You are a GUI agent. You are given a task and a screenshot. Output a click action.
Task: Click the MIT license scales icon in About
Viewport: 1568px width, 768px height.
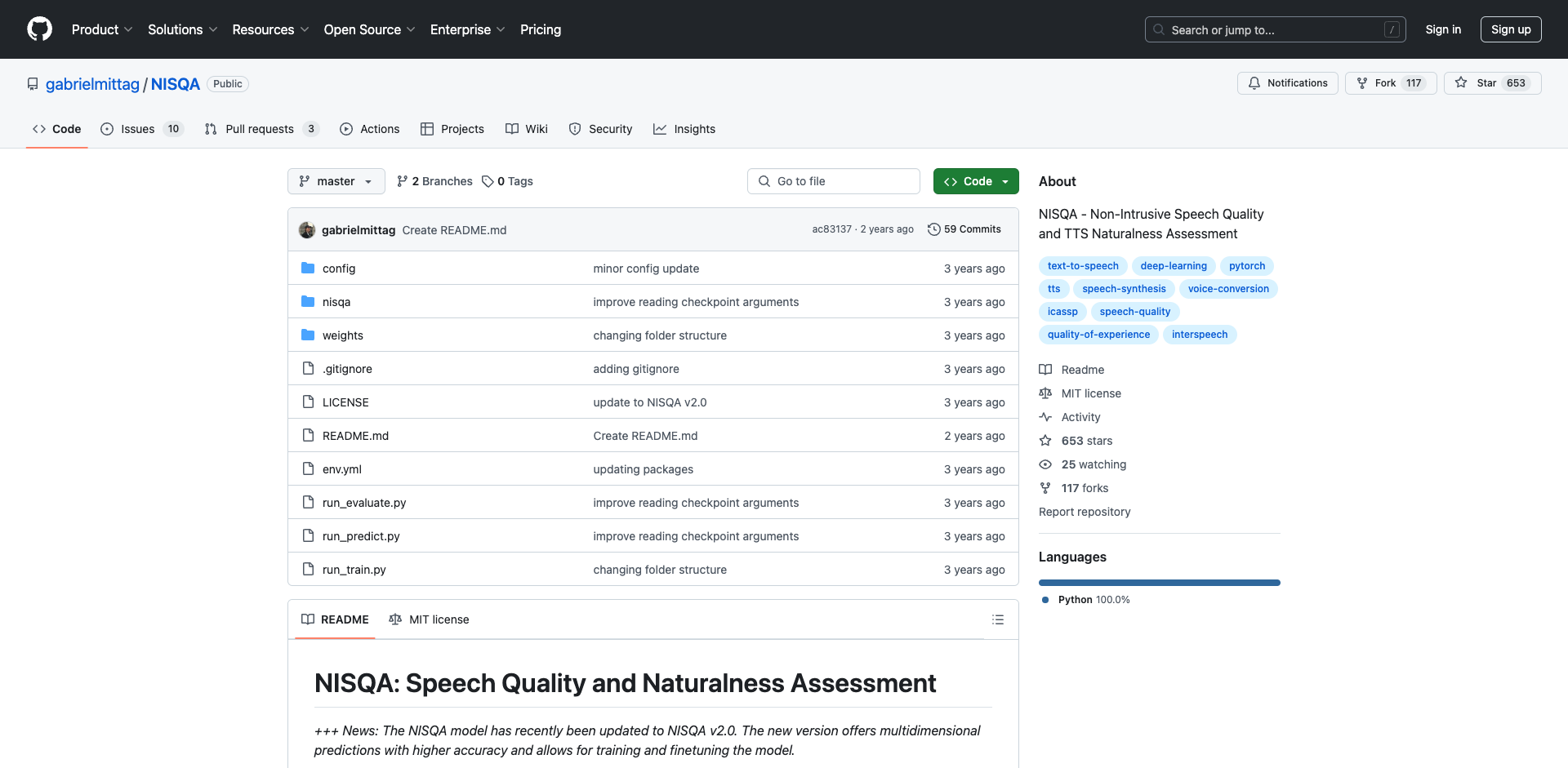[x=1045, y=393]
